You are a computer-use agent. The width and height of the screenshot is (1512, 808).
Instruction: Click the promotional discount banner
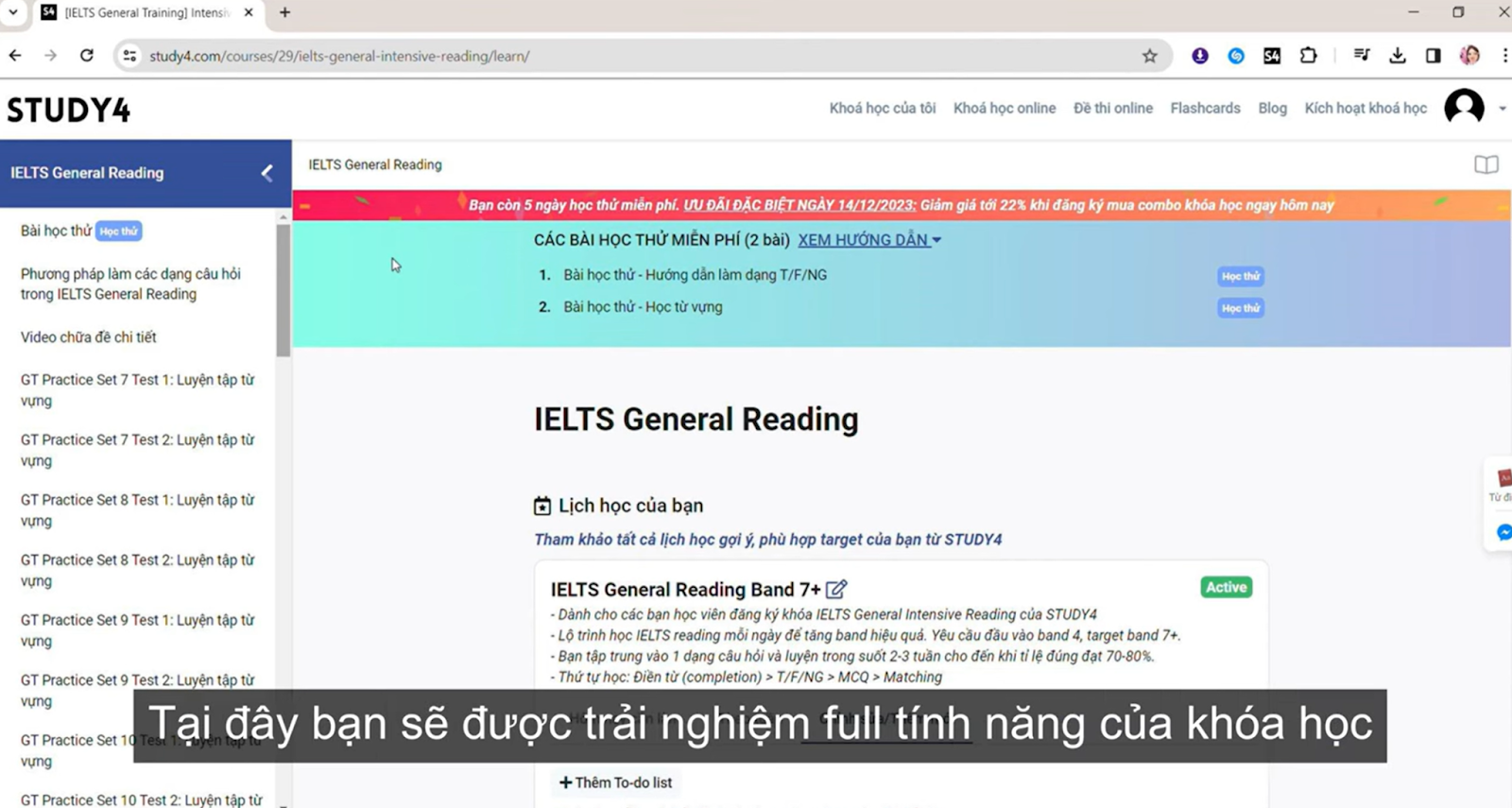click(902, 205)
